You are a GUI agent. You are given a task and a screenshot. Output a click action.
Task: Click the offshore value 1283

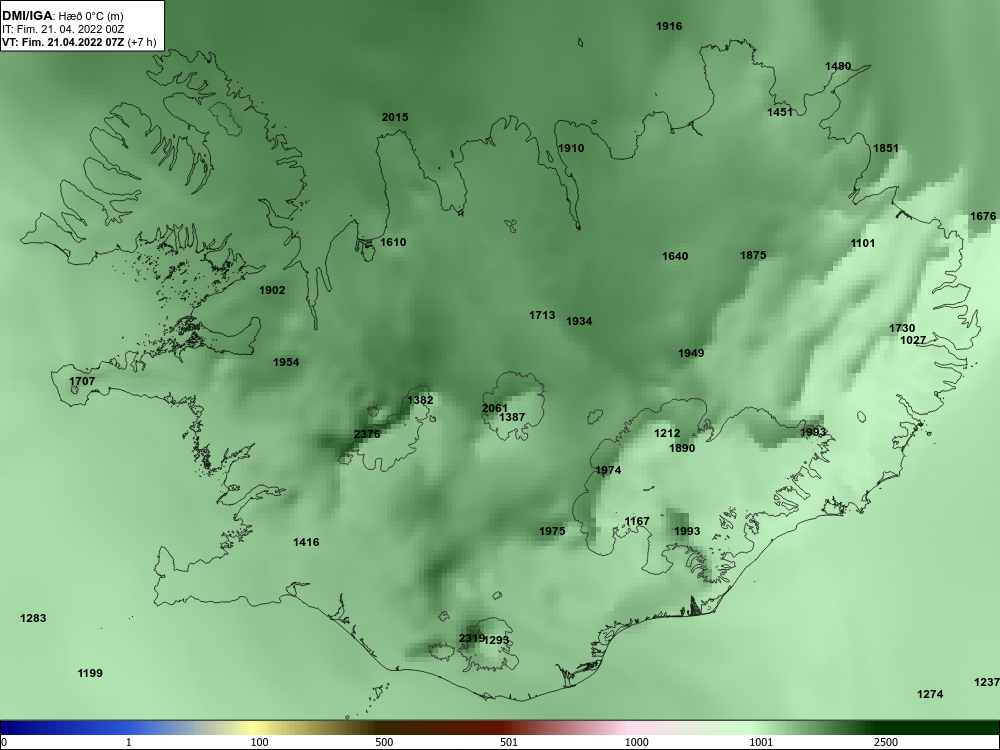click(33, 618)
